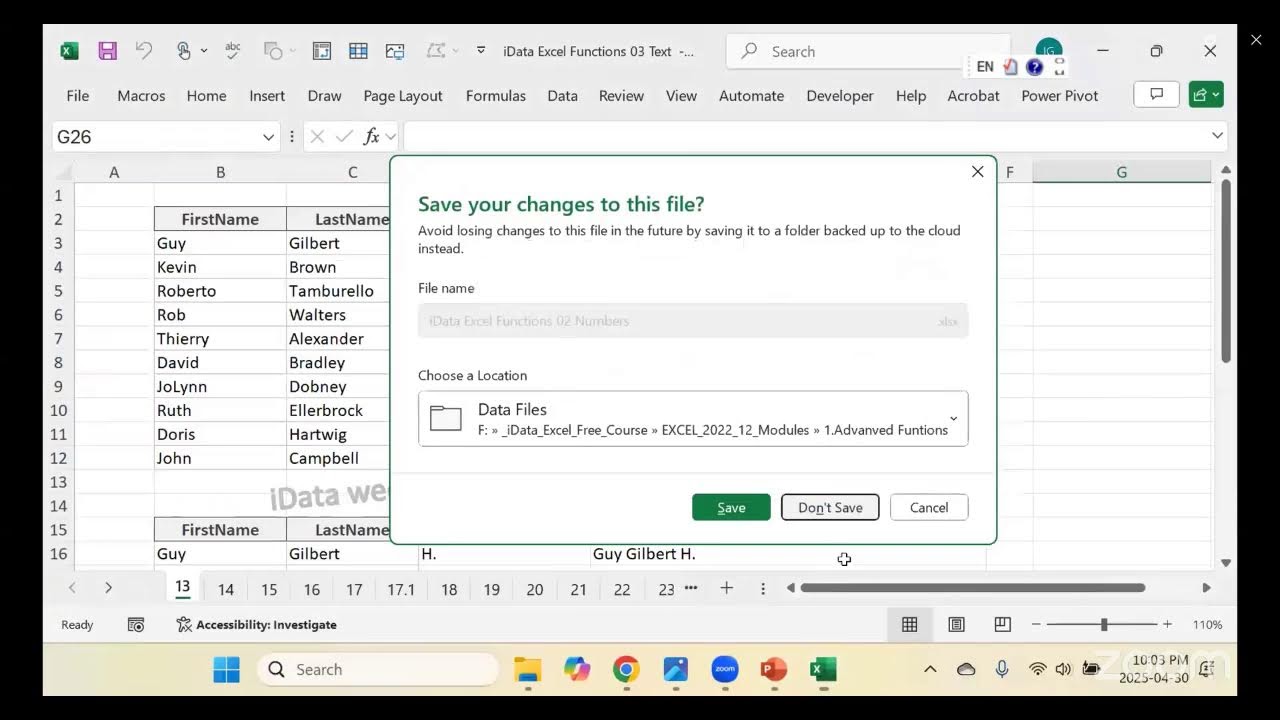Click the Undo arrow icon
The image size is (1280, 720).
click(x=144, y=51)
